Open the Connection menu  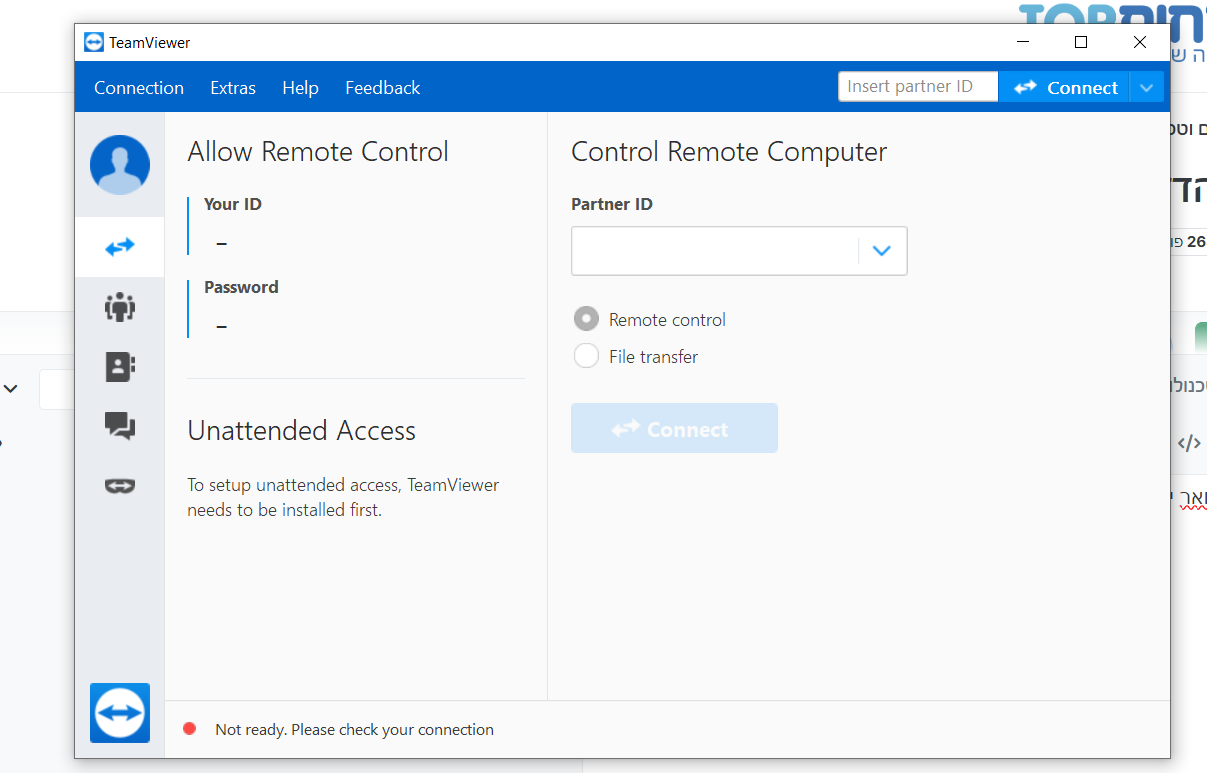pos(139,88)
